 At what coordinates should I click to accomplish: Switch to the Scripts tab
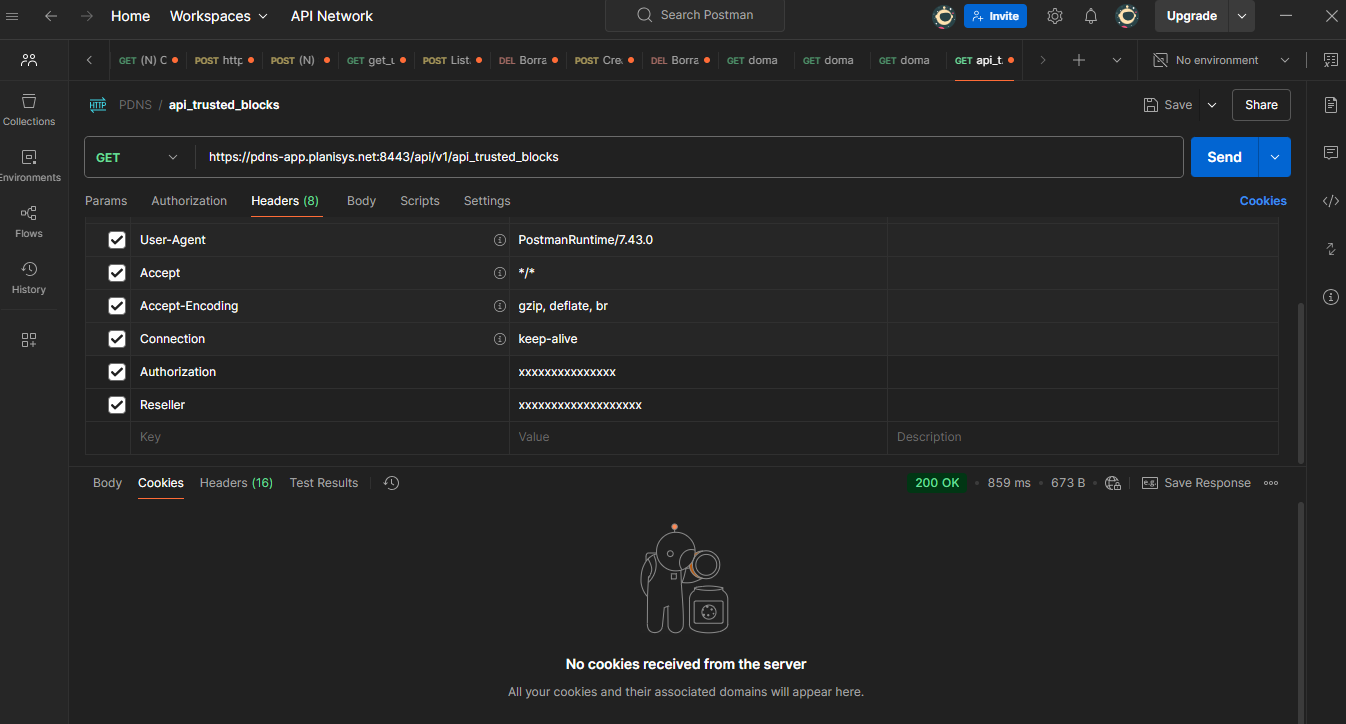pos(420,201)
